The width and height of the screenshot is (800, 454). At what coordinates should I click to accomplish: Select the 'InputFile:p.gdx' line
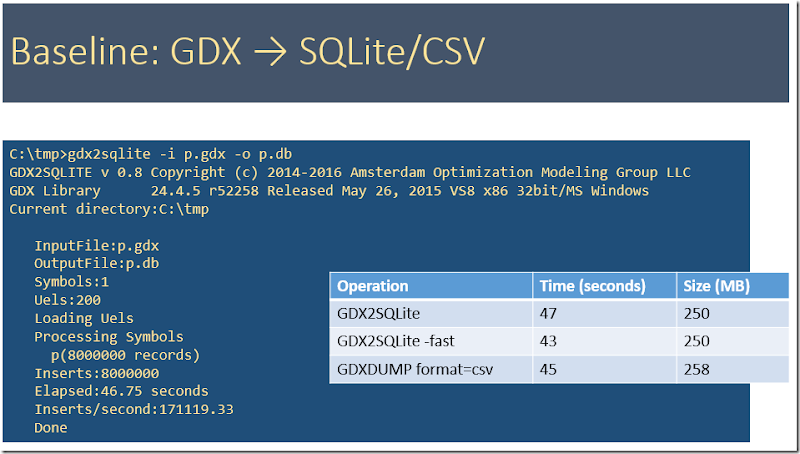coord(97,246)
